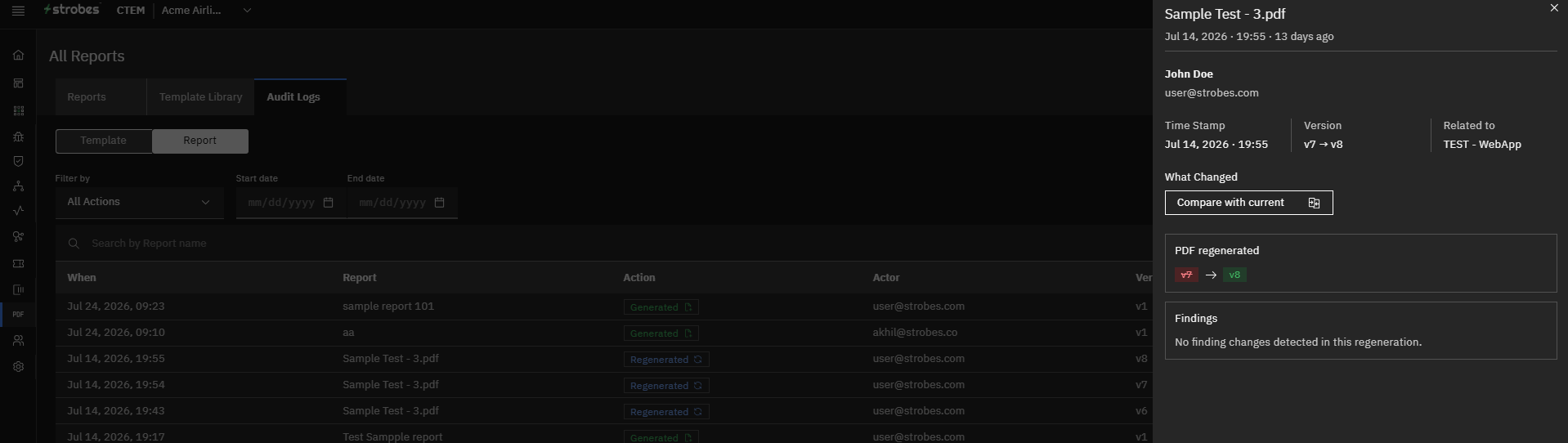Click the Regenerated badge for version v6
This screenshot has width=1568, height=443.
point(666,412)
